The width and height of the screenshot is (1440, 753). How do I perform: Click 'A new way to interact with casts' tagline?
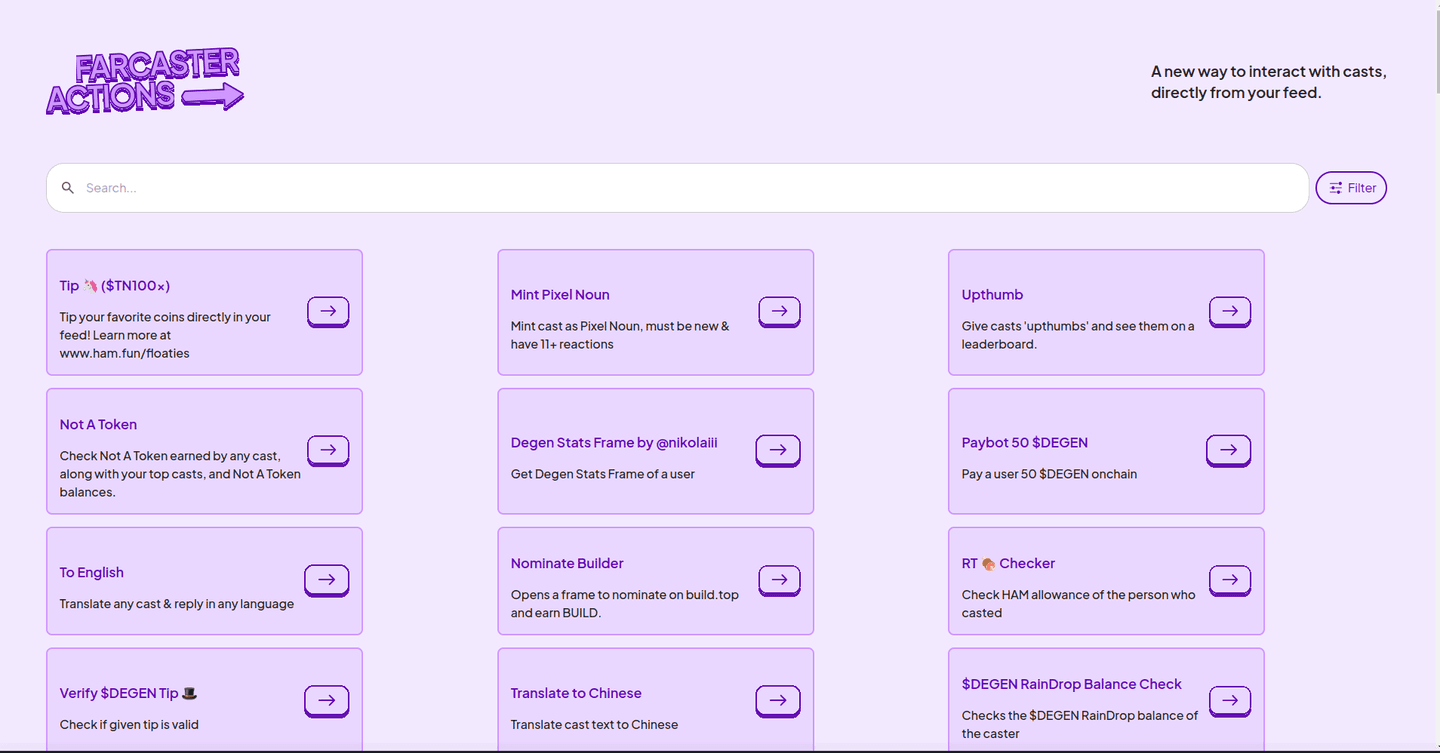coord(1268,82)
